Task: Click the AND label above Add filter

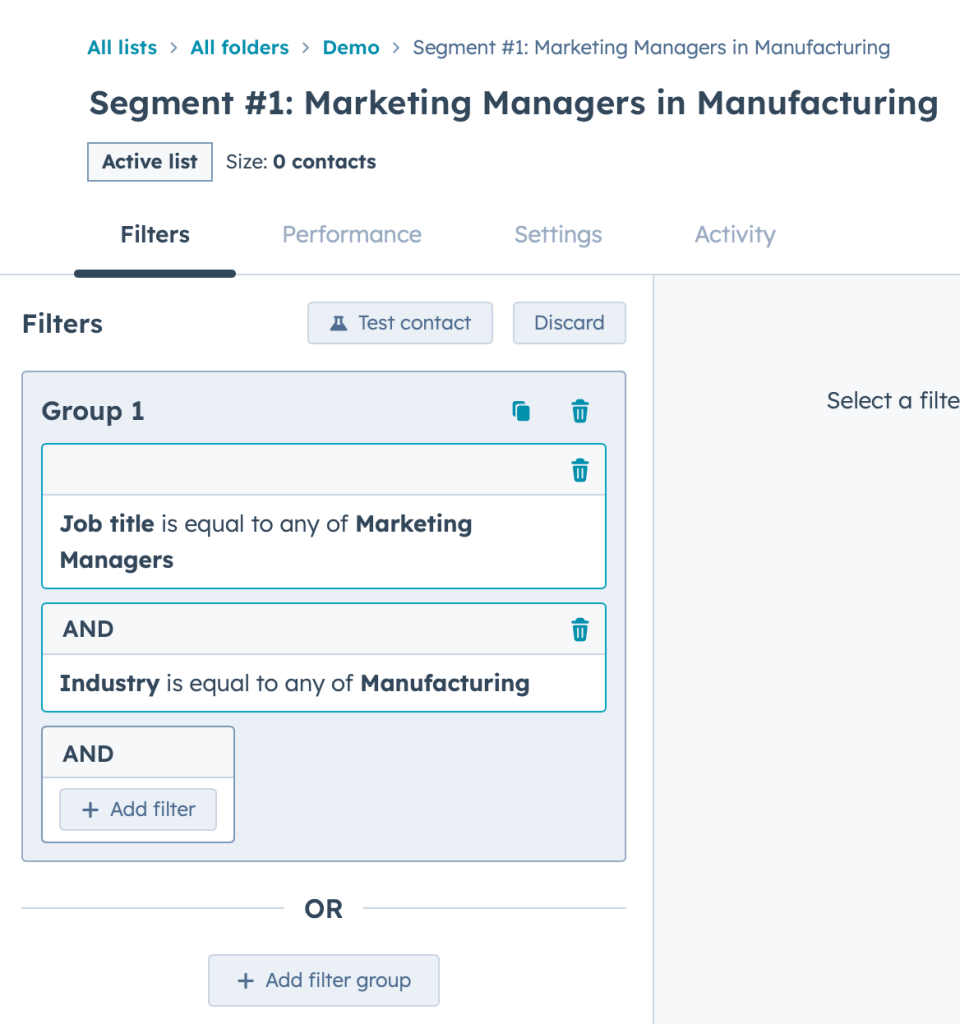Action: tap(88, 754)
